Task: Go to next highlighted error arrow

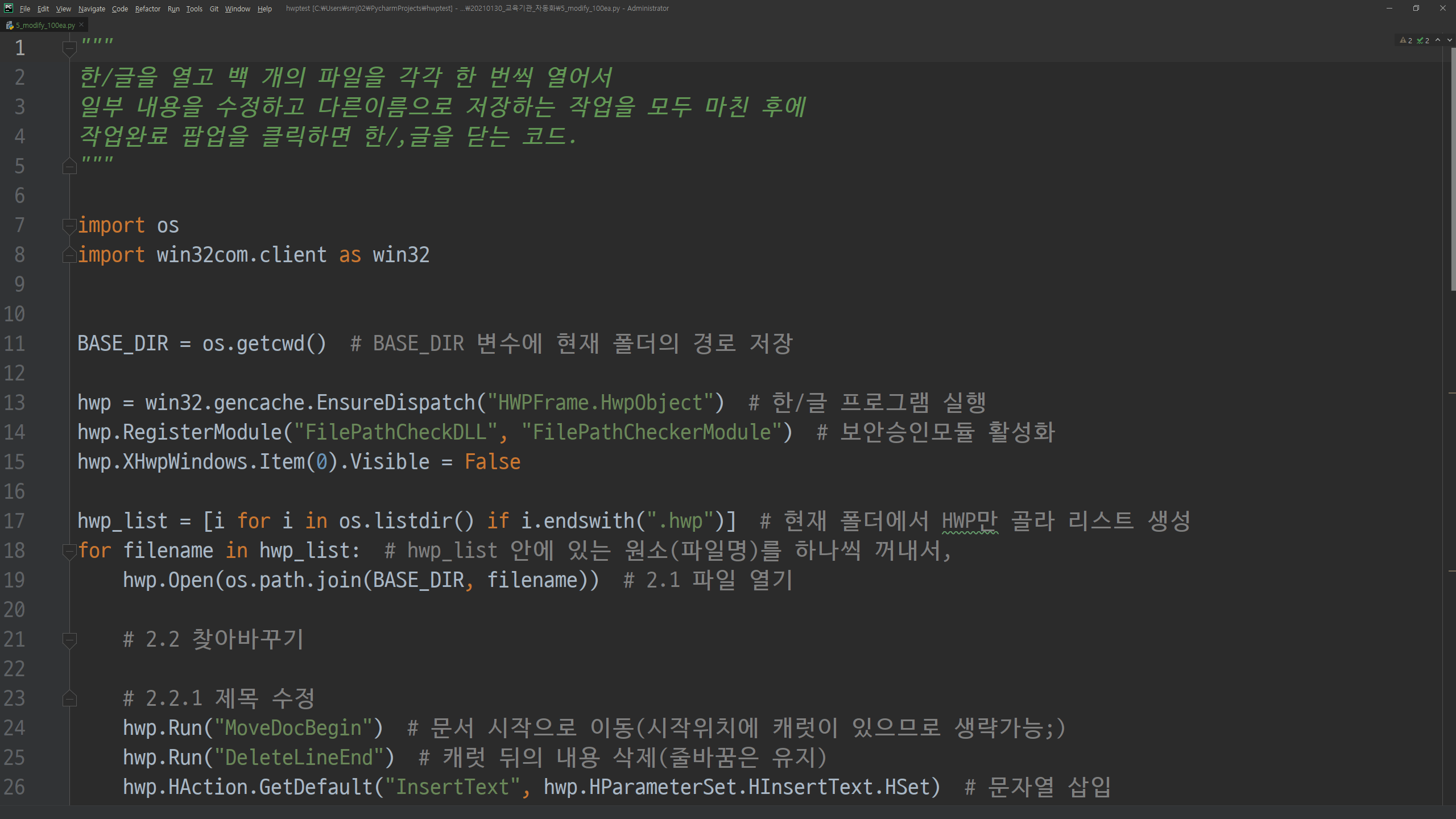Action: [x=1449, y=40]
